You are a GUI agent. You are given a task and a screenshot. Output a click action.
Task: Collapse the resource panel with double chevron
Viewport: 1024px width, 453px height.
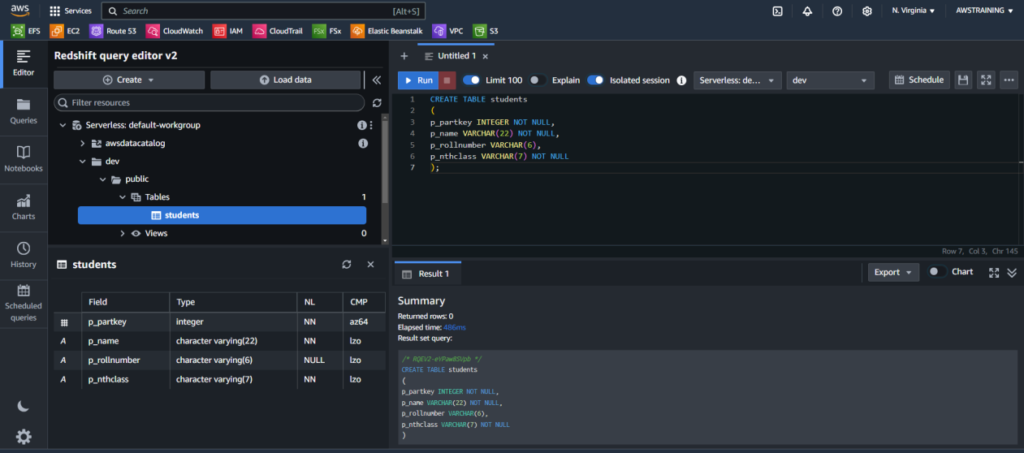pos(376,80)
